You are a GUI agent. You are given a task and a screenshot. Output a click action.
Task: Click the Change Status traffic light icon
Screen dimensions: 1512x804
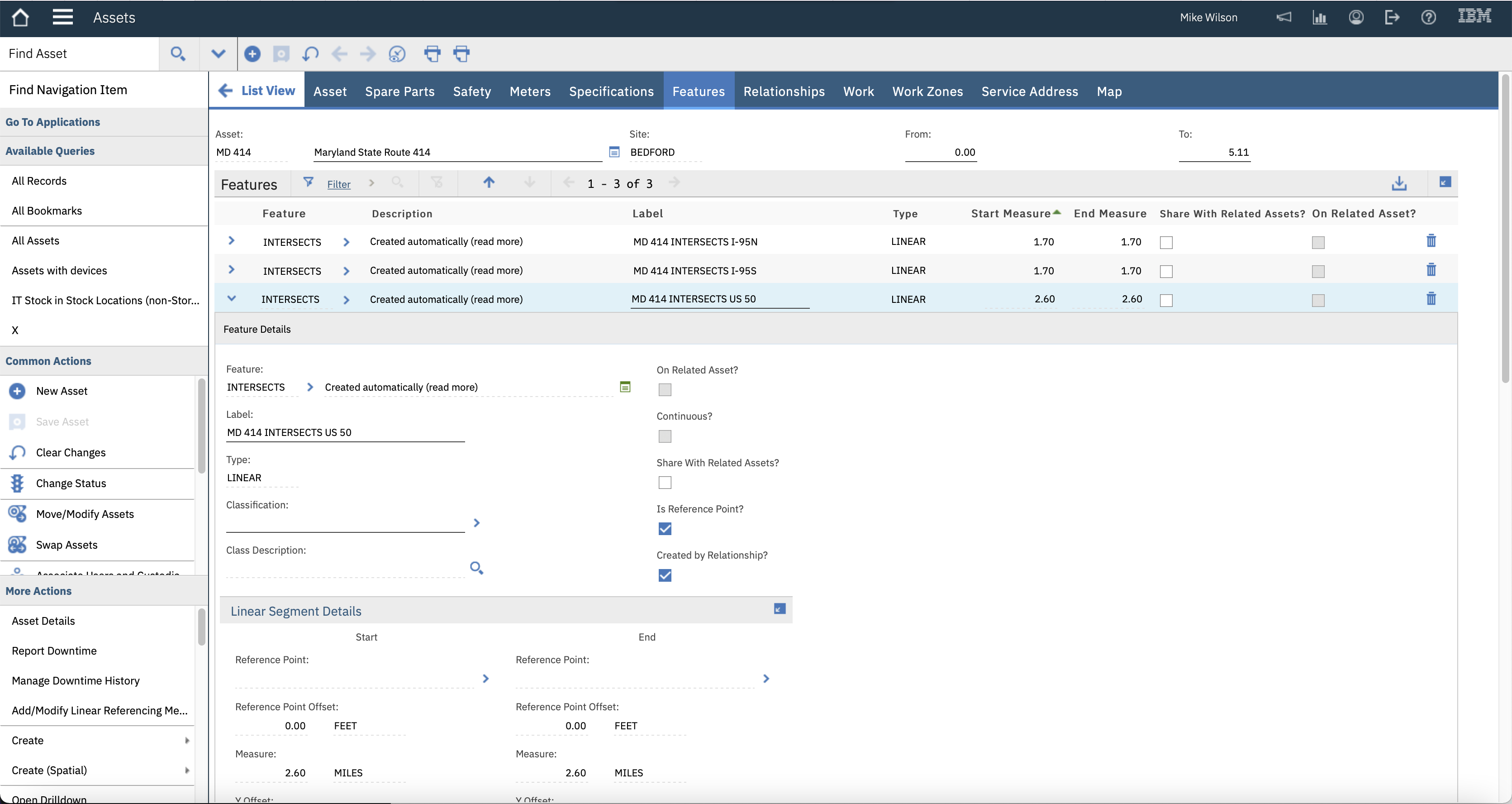point(17,483)
